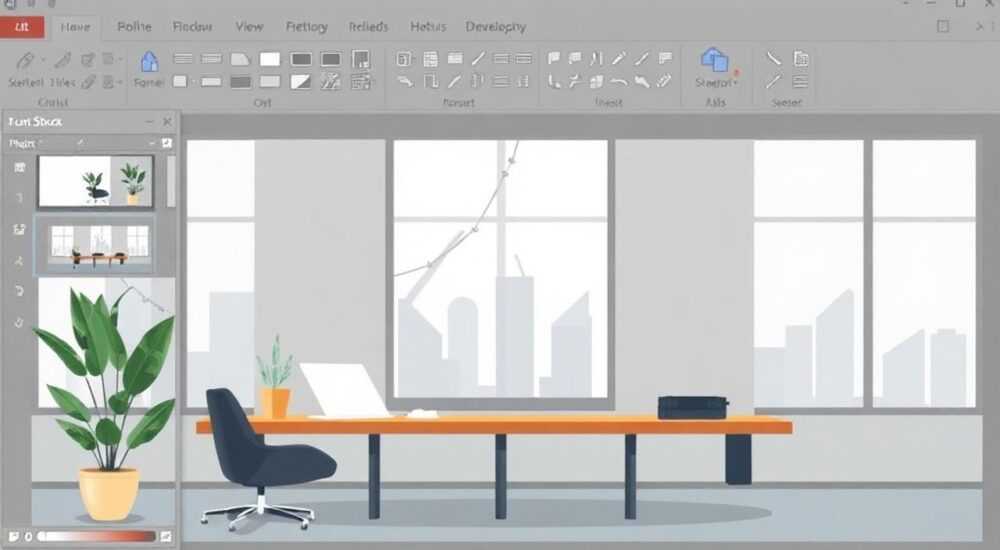This screenshot has width=1000, height=550.
Task: Click the image icon in the panel sidebar
Action: pos(19,229)
